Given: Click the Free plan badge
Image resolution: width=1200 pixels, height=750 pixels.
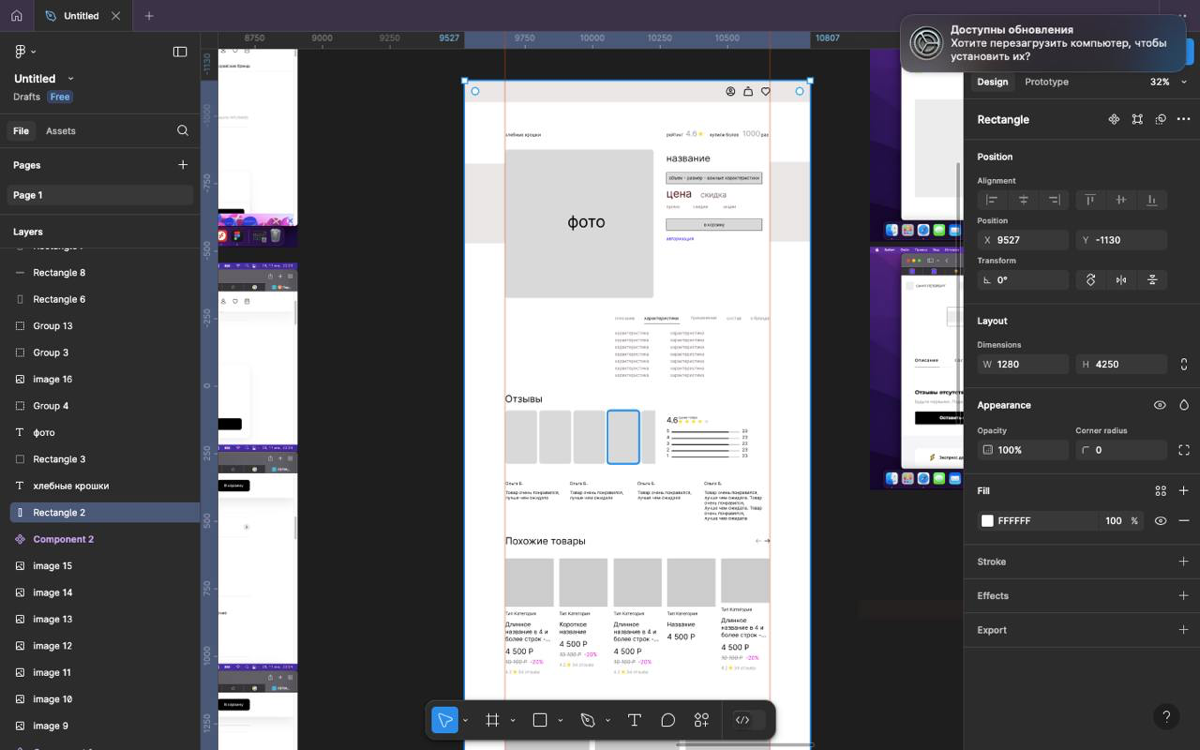Looking at the screenshot, I should 60,97.
